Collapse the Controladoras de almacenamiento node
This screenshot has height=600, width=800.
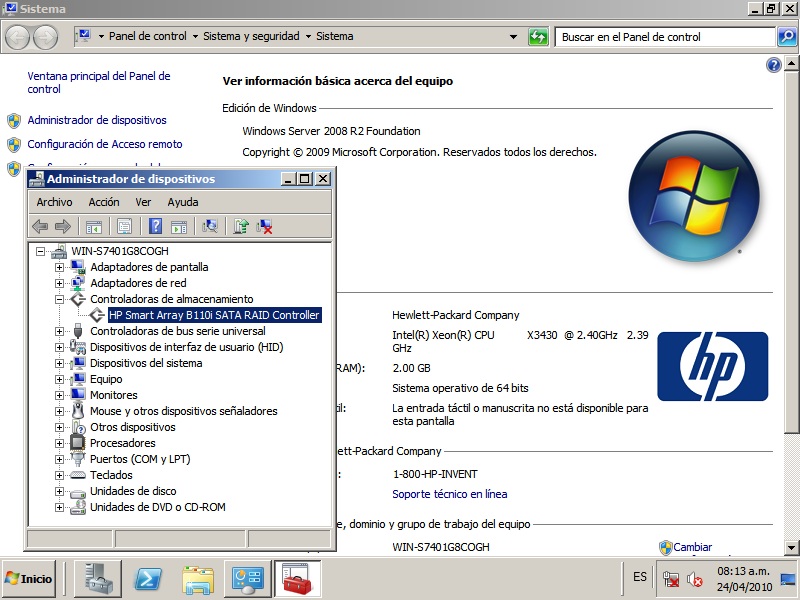(59, 299)
